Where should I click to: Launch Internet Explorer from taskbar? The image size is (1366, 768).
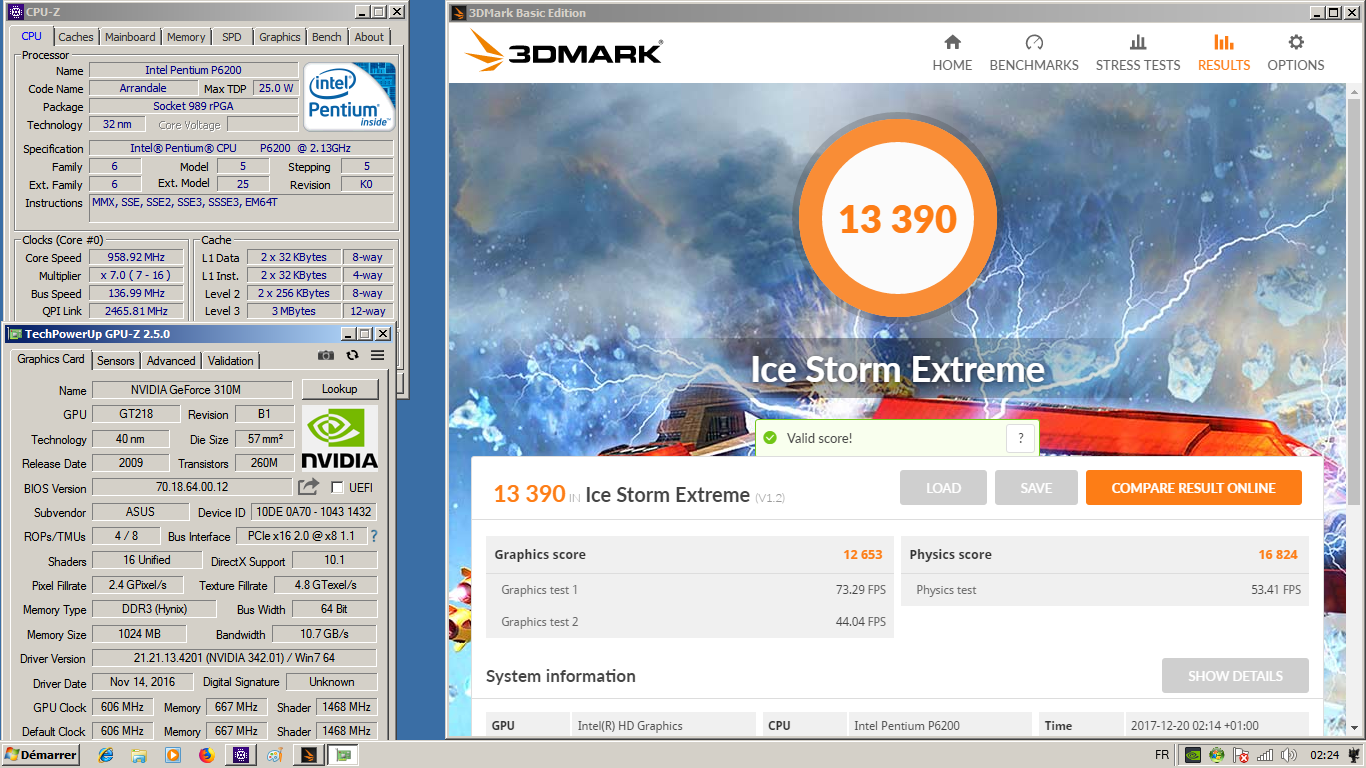106,755
